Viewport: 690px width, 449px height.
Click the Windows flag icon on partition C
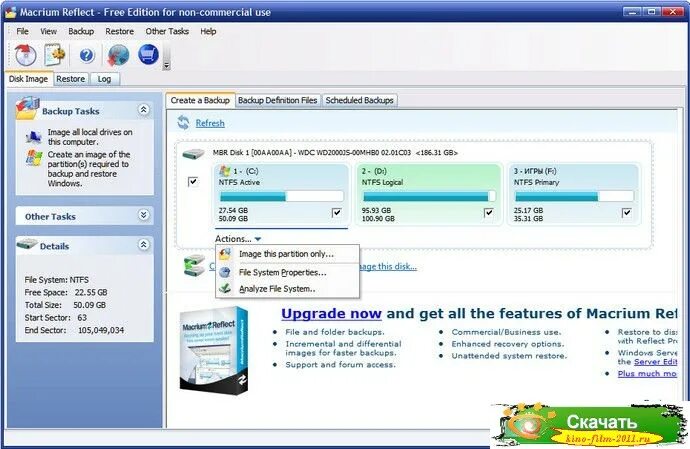coord(224,171)
